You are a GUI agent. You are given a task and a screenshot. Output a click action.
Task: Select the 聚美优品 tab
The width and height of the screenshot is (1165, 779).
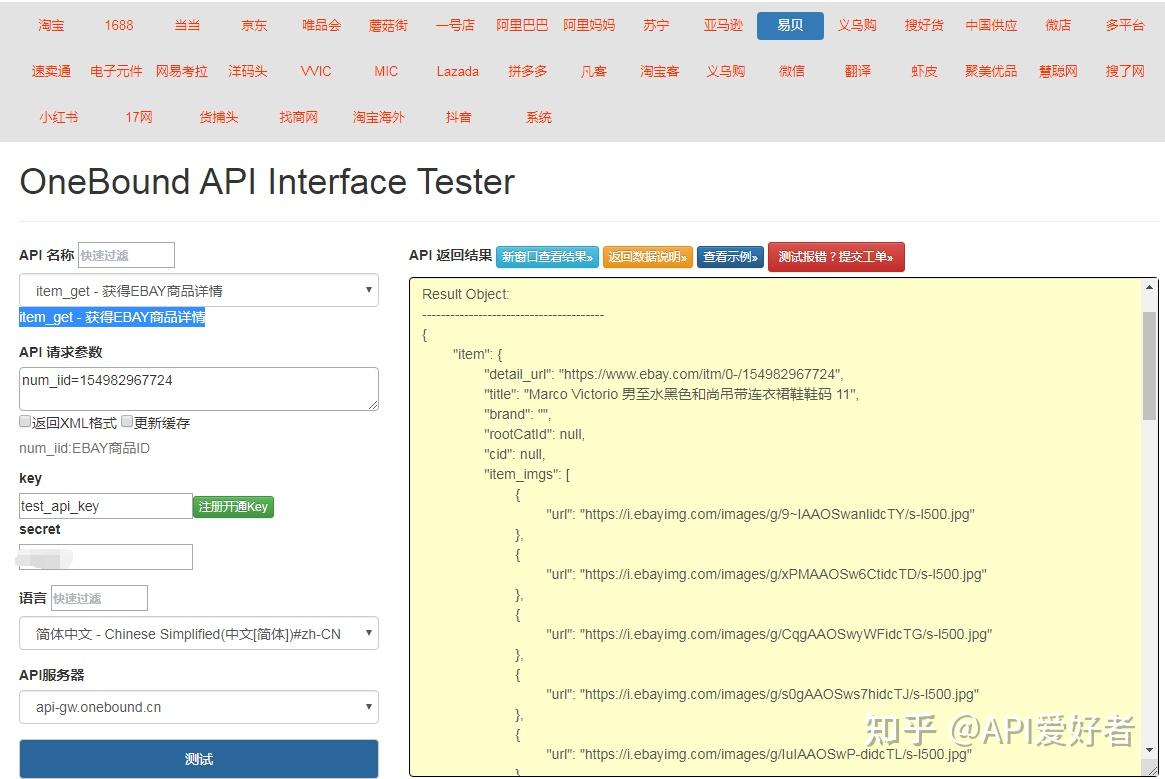[x=991, y=71]
